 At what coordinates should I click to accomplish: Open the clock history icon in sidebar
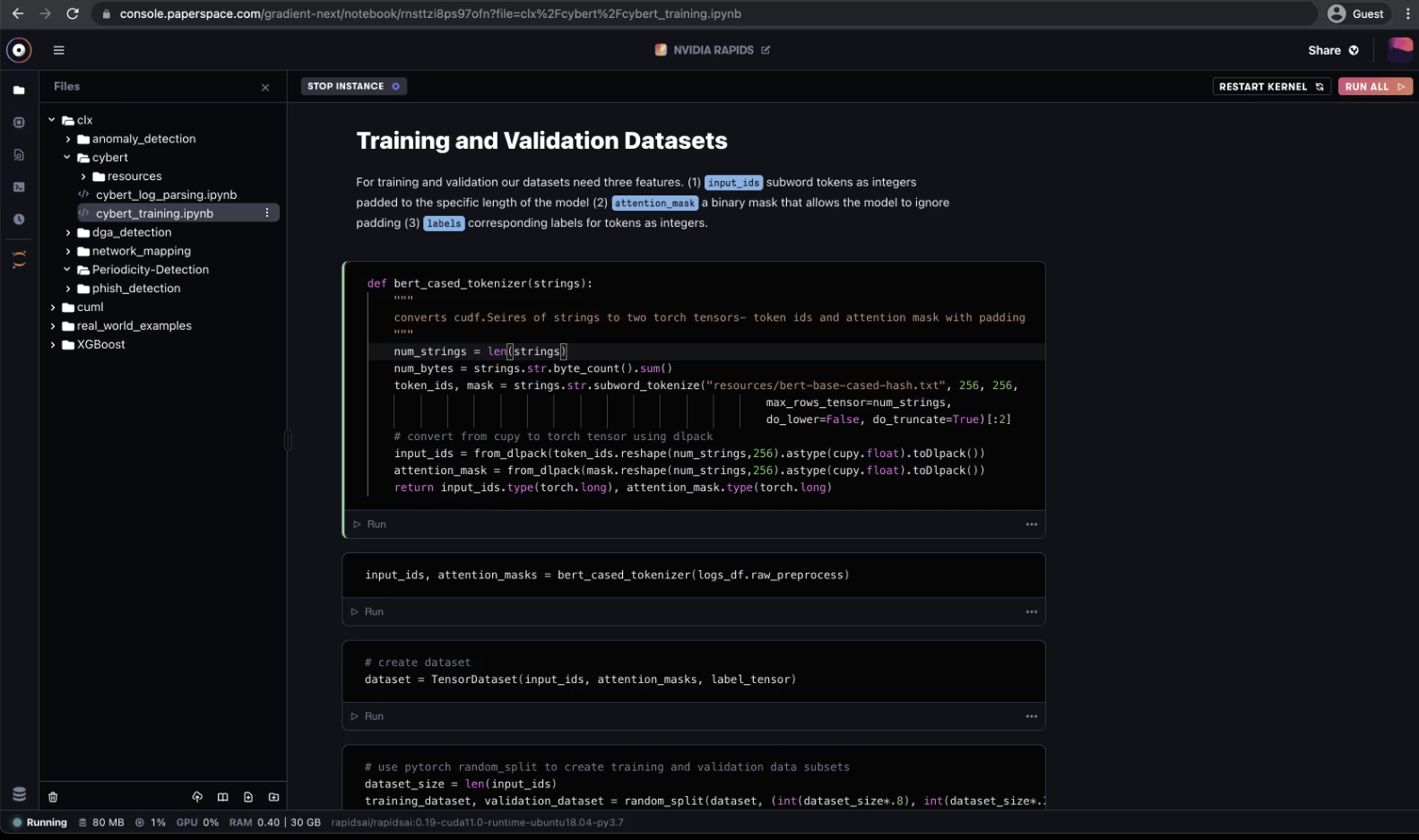tap(19, 220)
